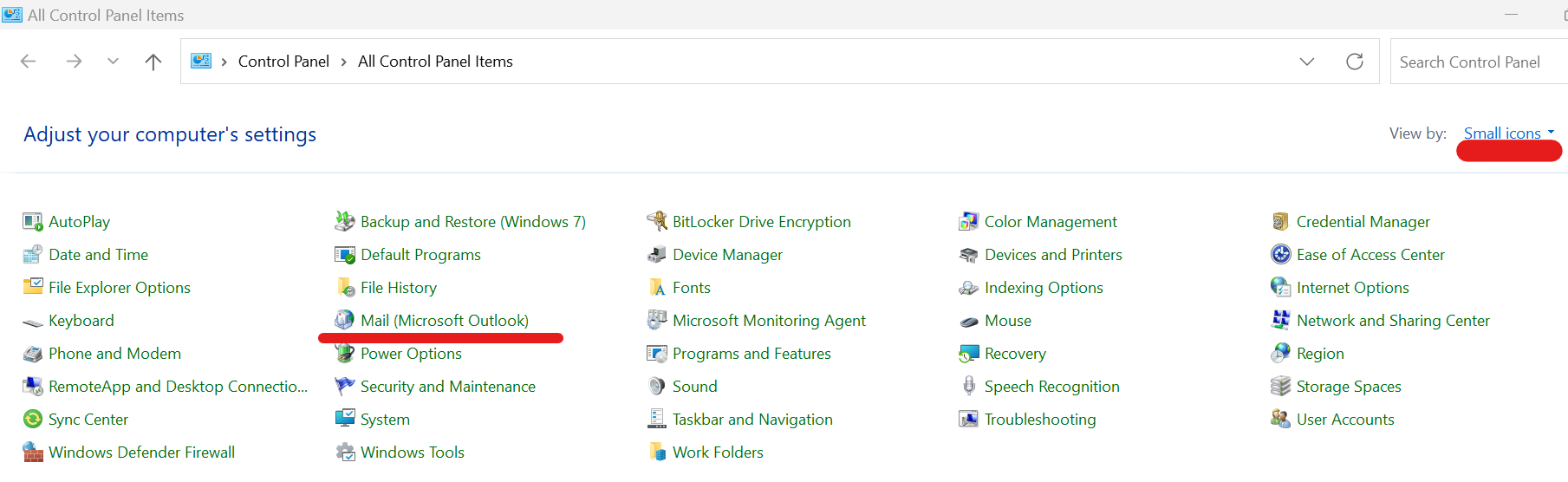Click the Date and Time icon
Image resolution: width=1568 pixels, height=482 pixels.
click(x=33, y=255)
